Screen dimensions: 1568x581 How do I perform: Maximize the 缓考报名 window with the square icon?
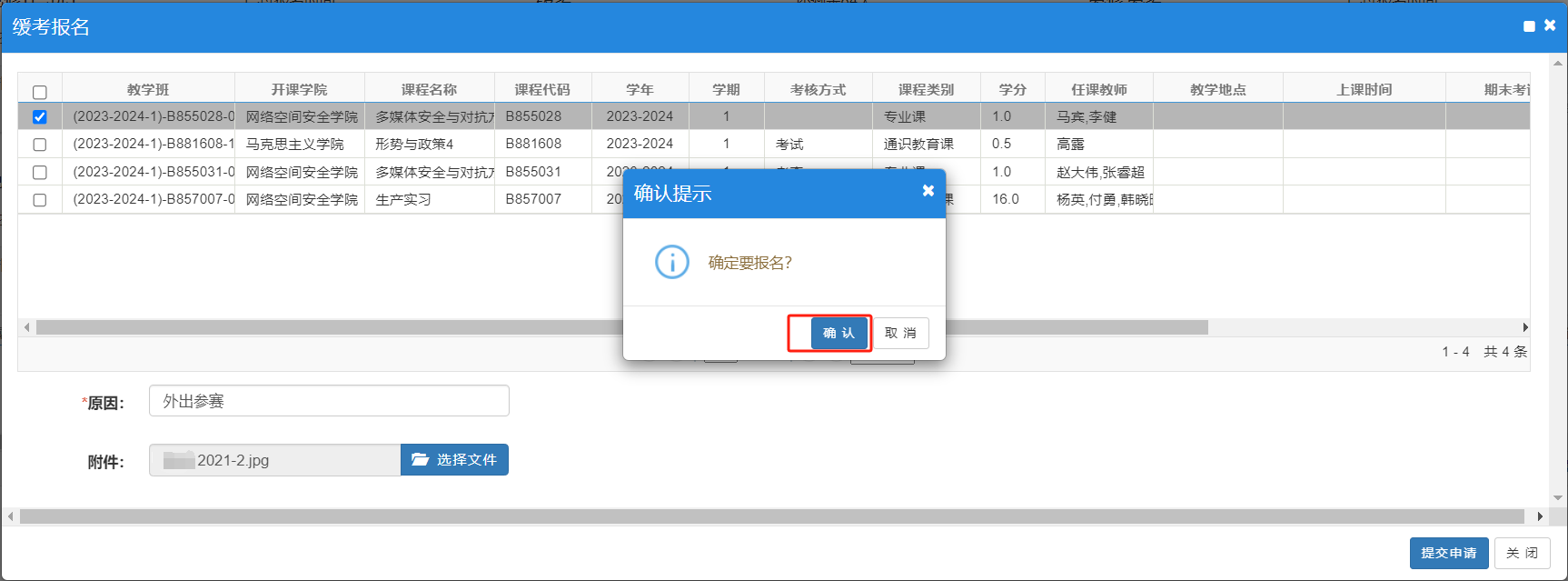[1529, 26]
